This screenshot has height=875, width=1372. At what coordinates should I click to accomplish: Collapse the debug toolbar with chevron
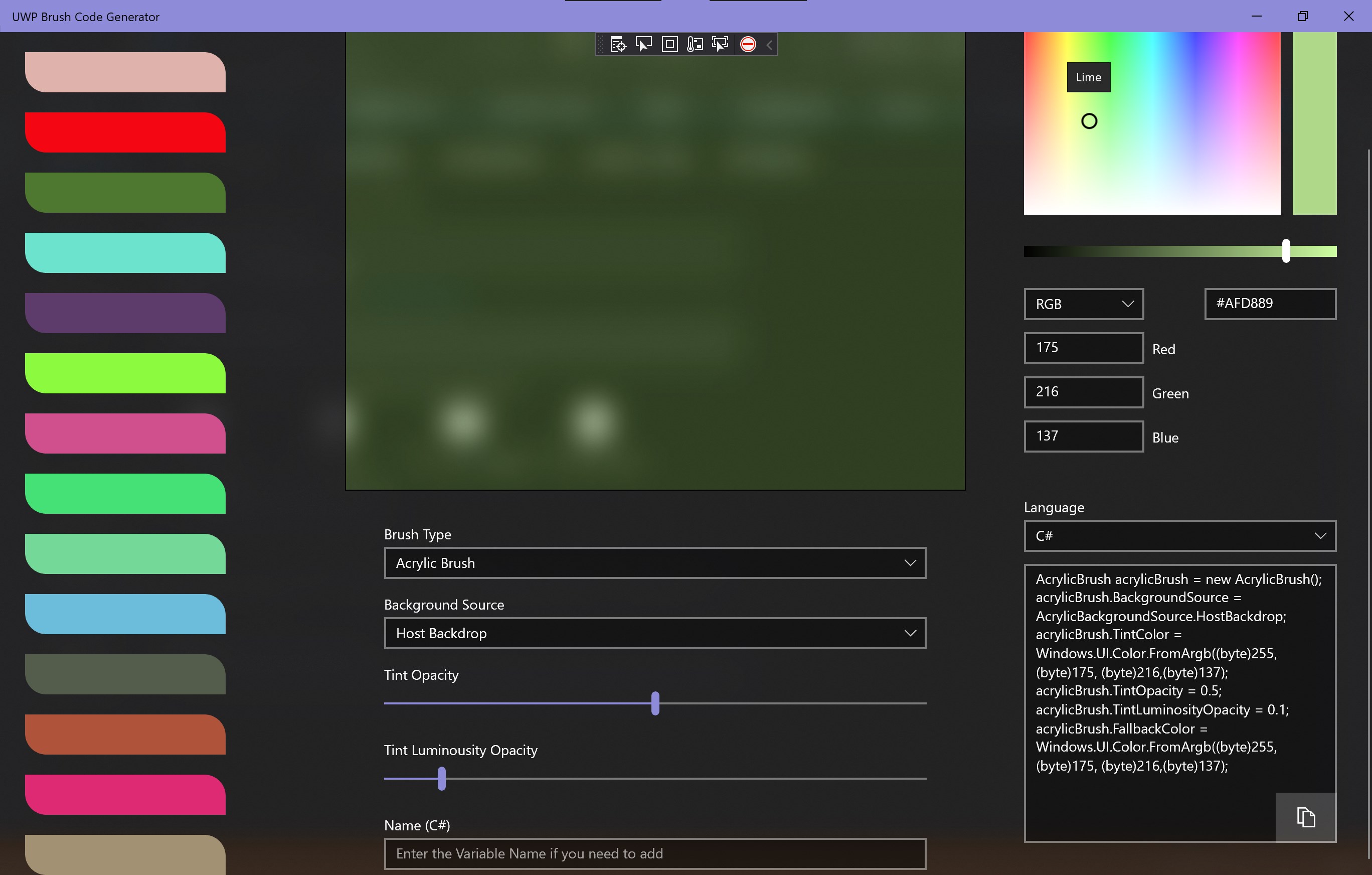769,45
